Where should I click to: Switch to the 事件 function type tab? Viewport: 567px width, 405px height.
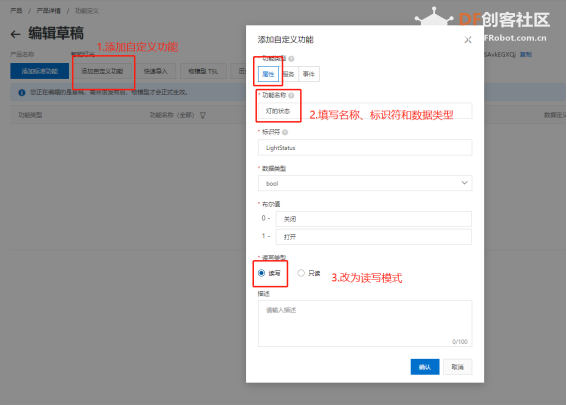(309, 74)
